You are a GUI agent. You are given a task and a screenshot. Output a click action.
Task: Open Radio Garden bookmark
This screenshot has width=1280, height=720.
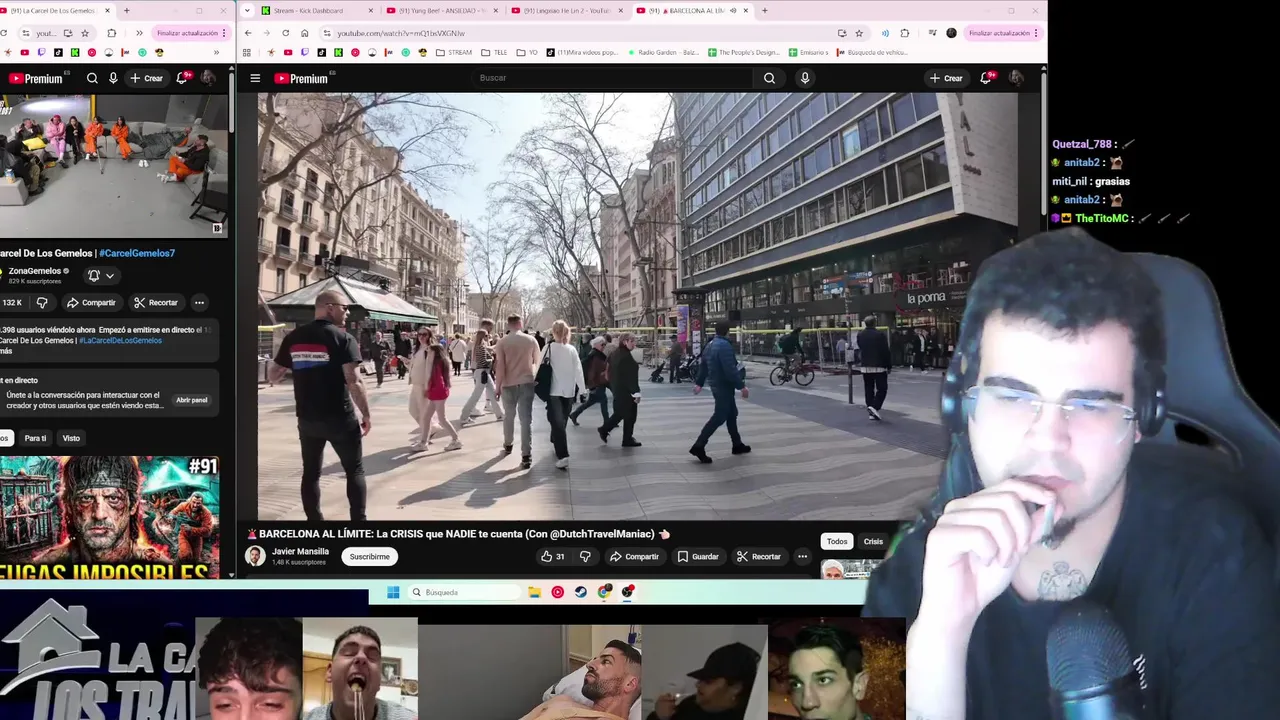point(662,52)
